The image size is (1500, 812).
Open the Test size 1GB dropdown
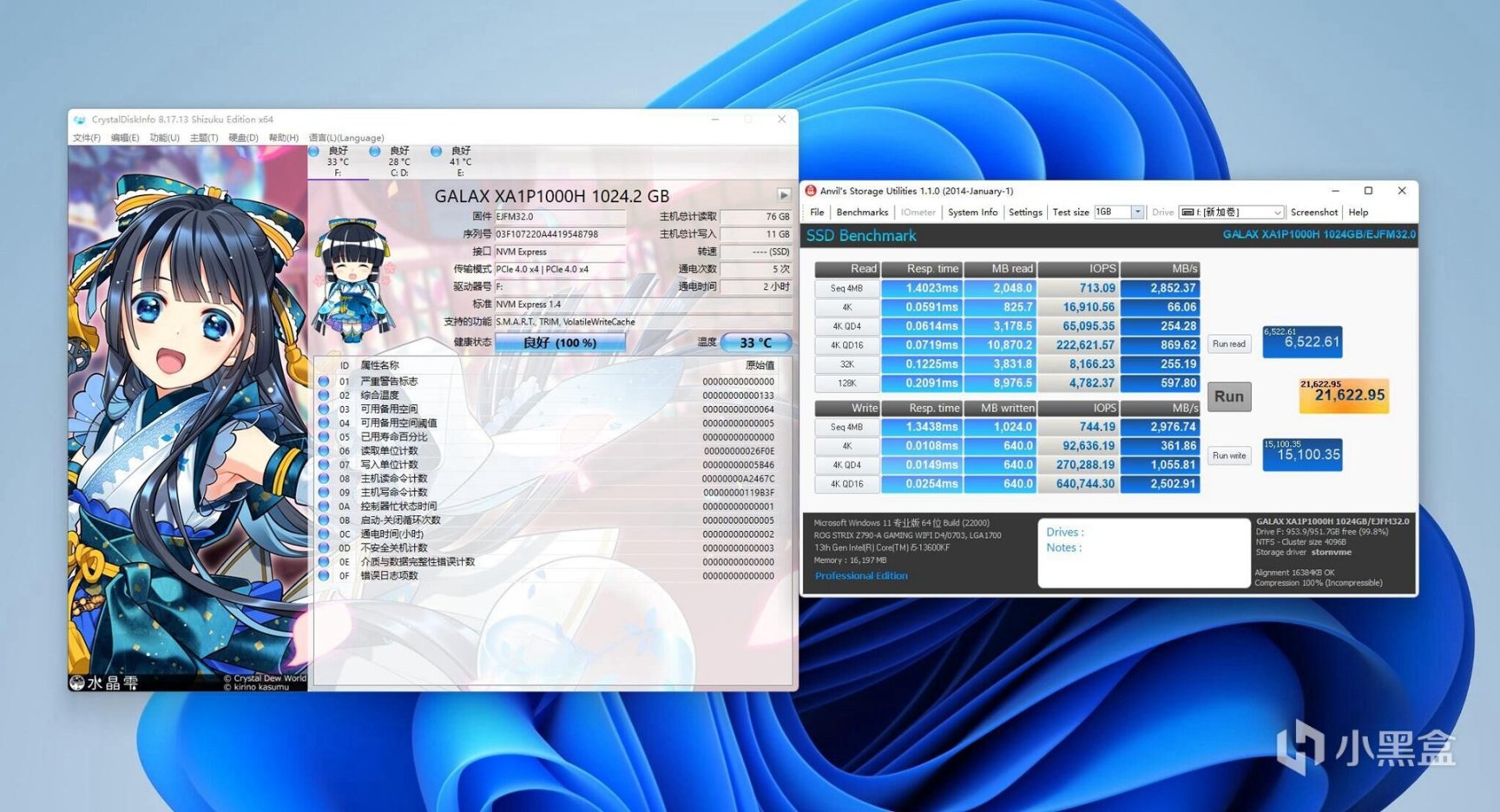1137,213
